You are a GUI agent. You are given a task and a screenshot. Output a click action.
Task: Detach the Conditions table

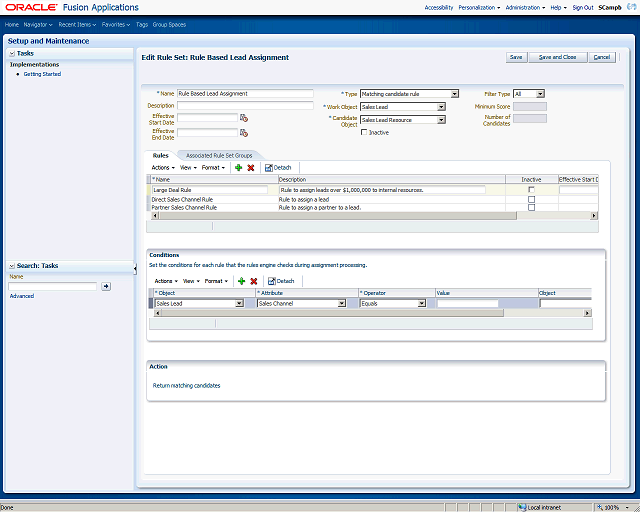pos(281,281)
